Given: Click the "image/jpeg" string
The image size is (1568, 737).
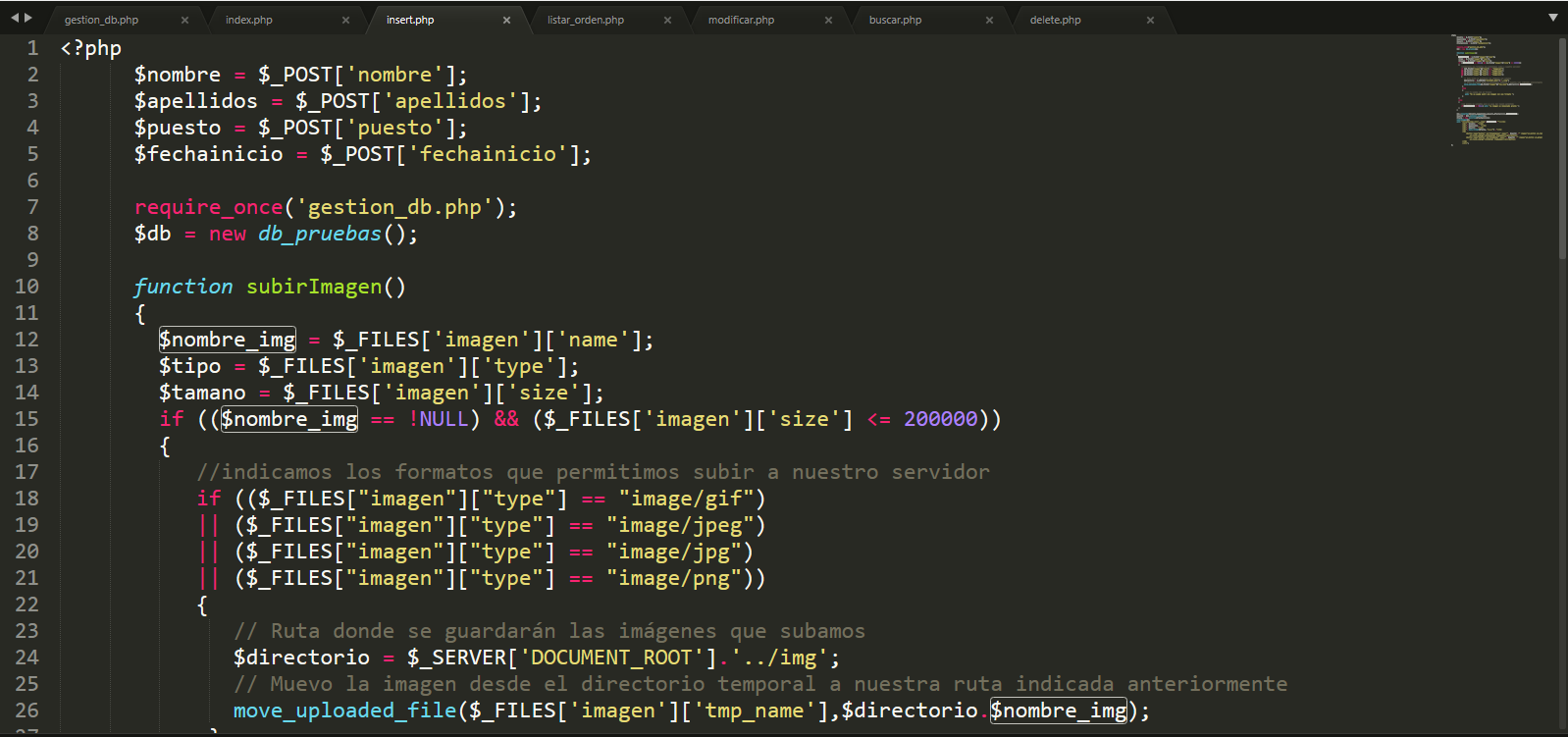Looking at the screenshot, I should coord(680,525).
